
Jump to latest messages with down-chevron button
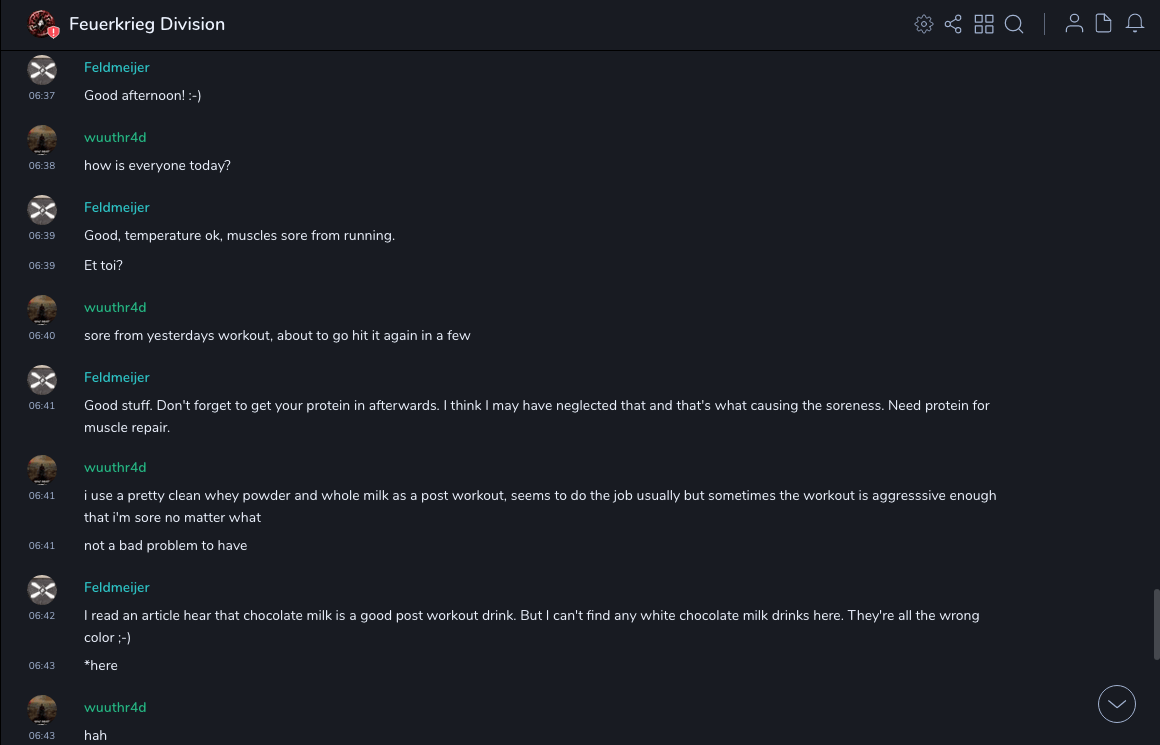pyautogui.click(x=1117, y=704)
